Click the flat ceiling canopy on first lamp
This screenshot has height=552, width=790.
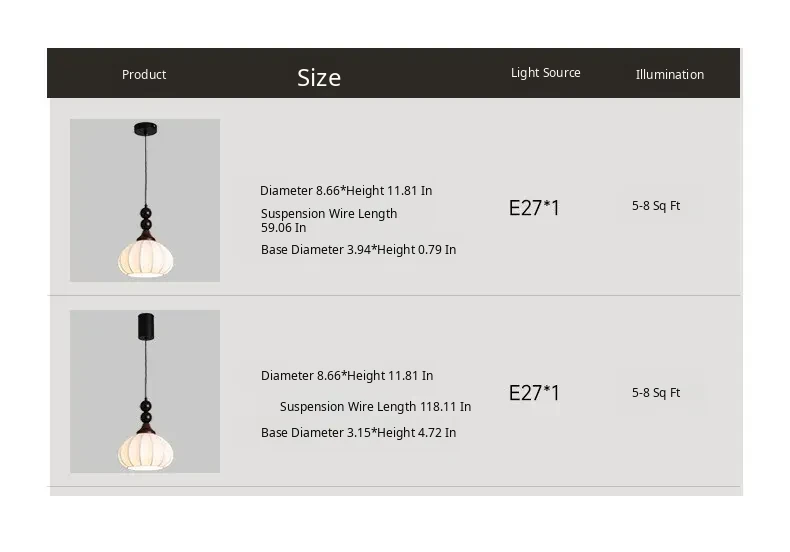pos(145,127)
